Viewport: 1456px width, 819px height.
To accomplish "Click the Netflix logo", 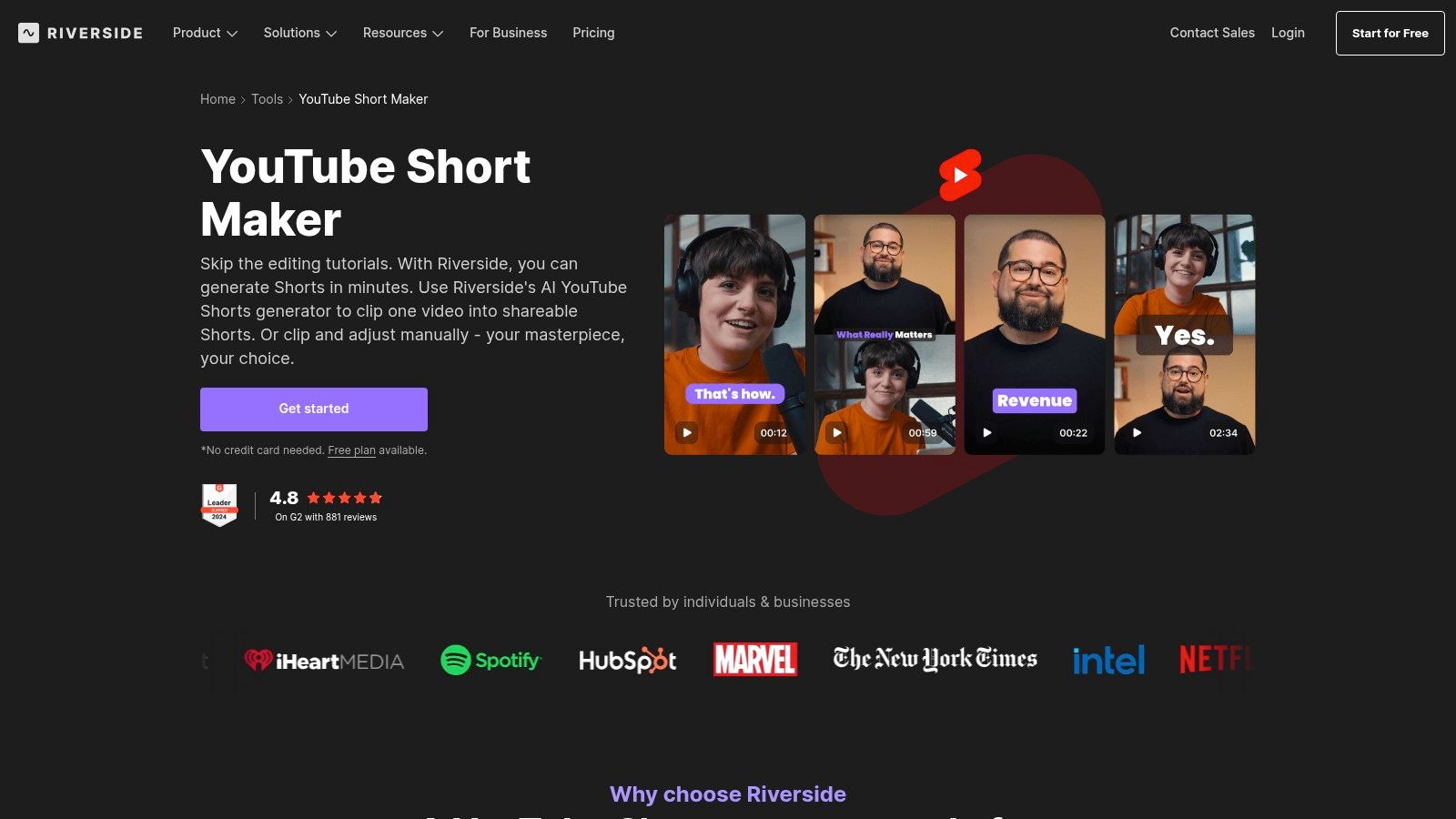I will (1217, 660).
